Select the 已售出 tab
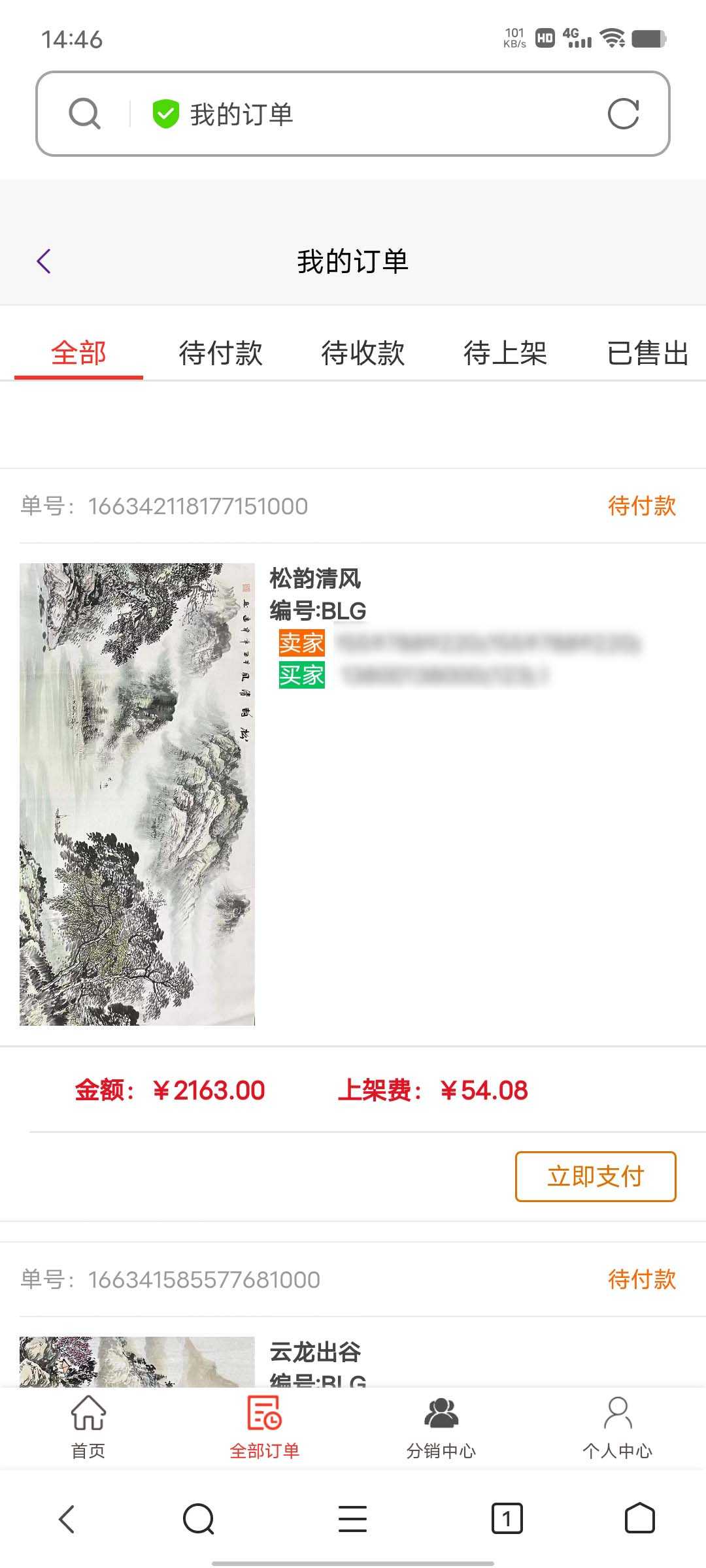Screen dimensions: 706x1568 click(x=648, y=353)
